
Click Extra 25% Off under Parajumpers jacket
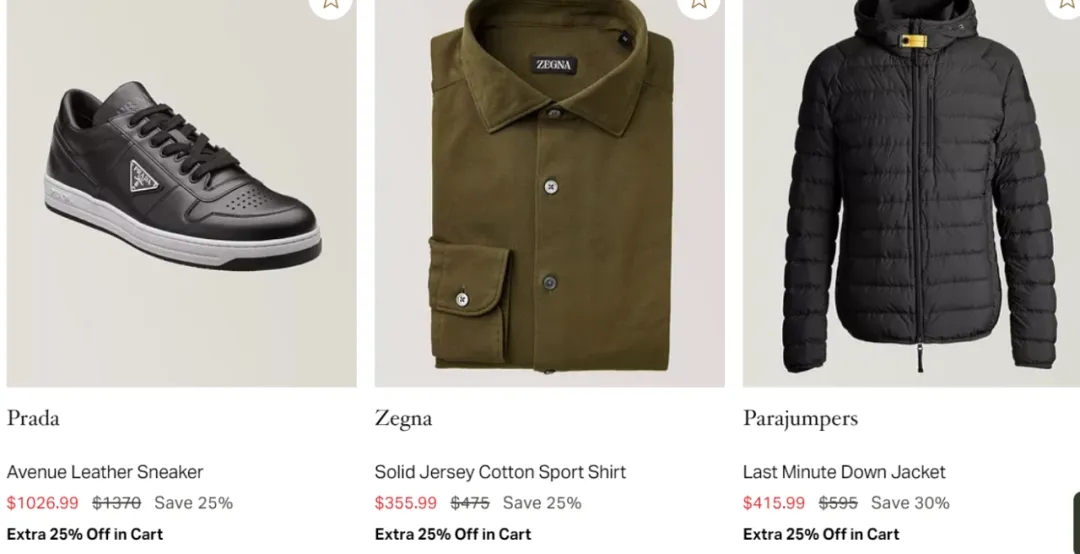tap(821, 534)
